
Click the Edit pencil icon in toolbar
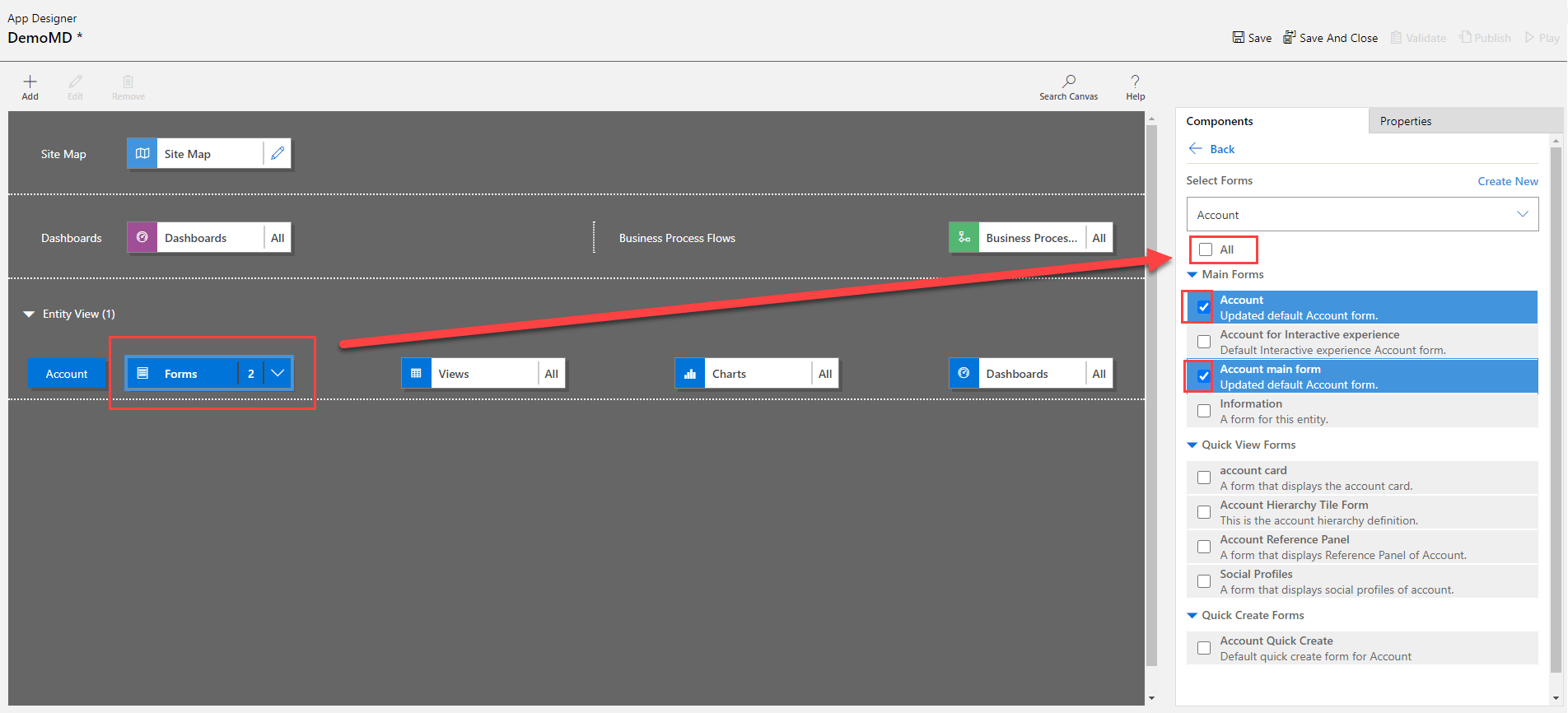pos(75,82)
